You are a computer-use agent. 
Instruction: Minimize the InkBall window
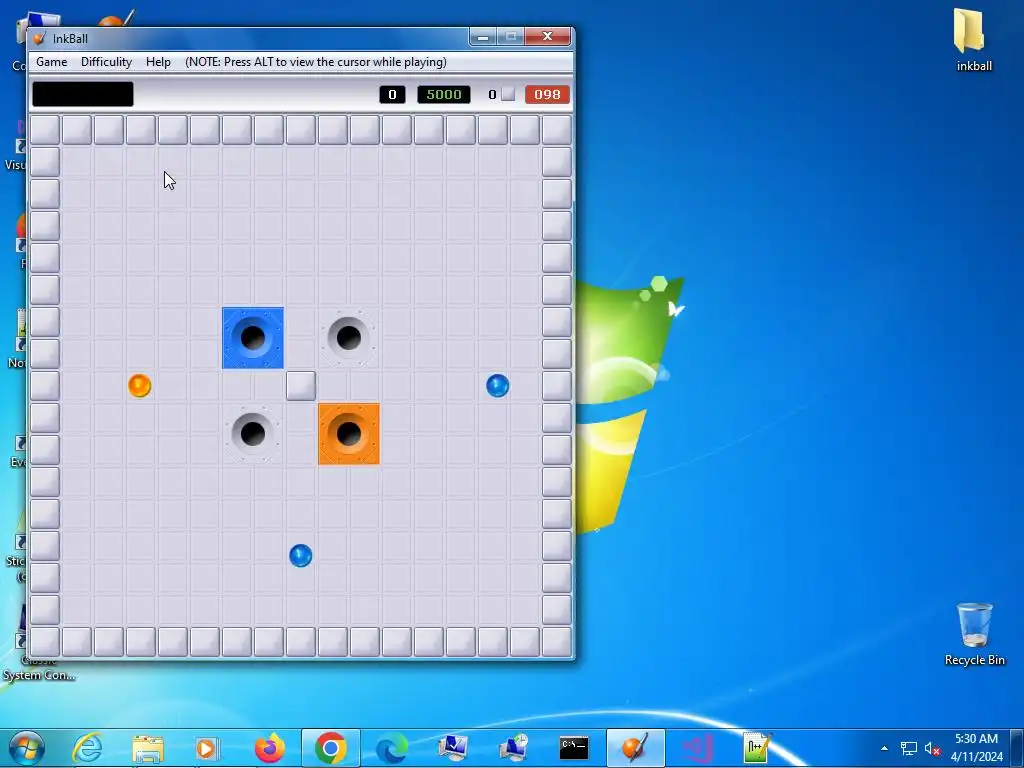click(x=483, y=37)
